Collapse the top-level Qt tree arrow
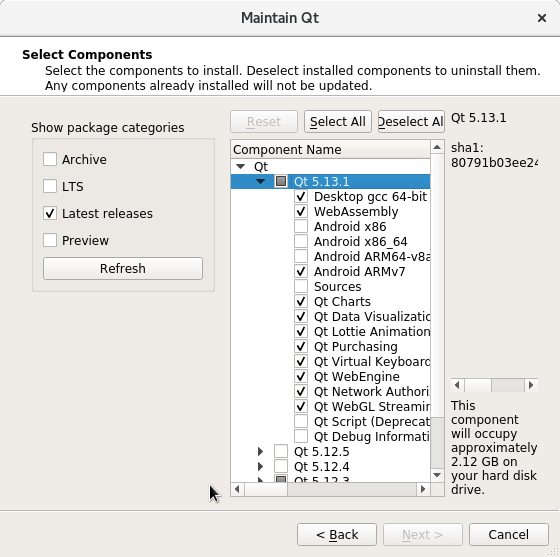 click(241, 166)
